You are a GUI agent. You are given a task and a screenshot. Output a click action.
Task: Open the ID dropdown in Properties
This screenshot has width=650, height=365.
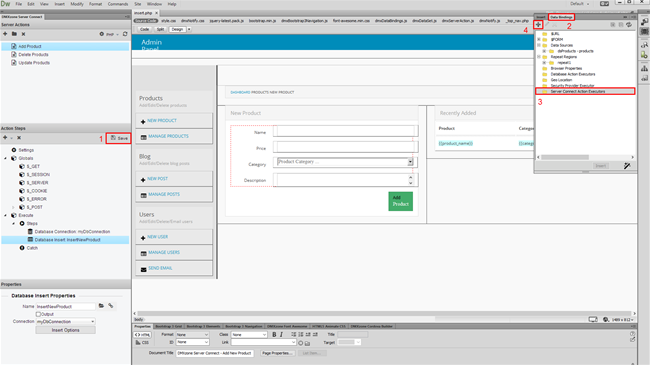click(192, 342)
